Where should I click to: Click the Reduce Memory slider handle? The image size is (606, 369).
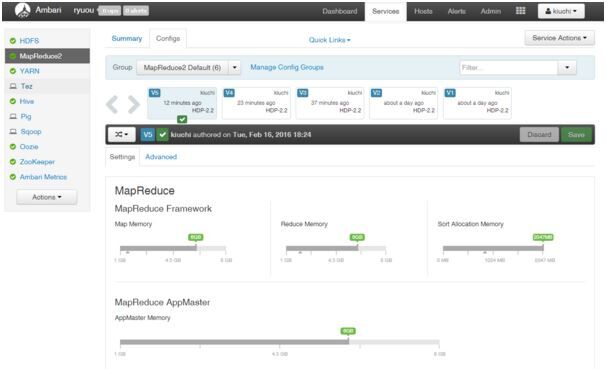tap(358, 248)
